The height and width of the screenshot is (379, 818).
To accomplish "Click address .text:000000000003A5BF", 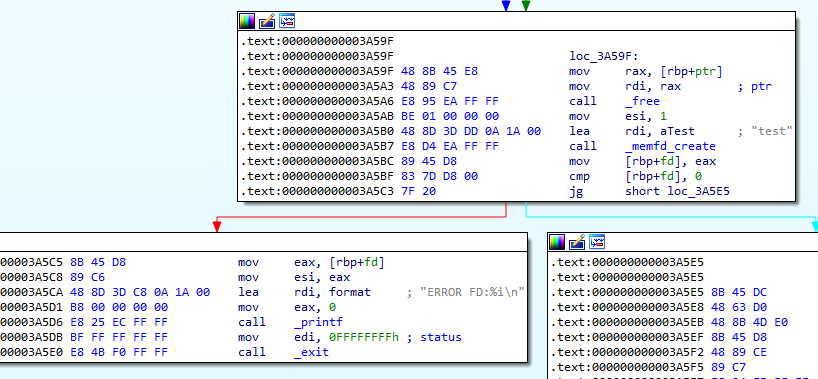I will click(317, 176).
